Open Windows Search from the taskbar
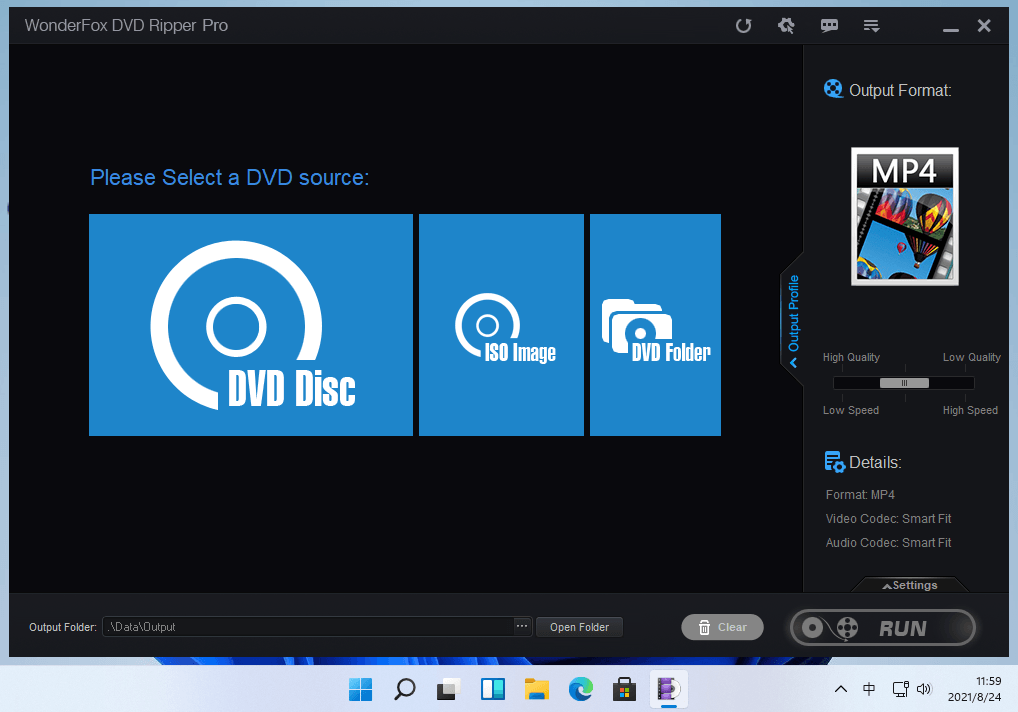The image size is (1018, 712). pyautogui.click(x=404, y=689)
